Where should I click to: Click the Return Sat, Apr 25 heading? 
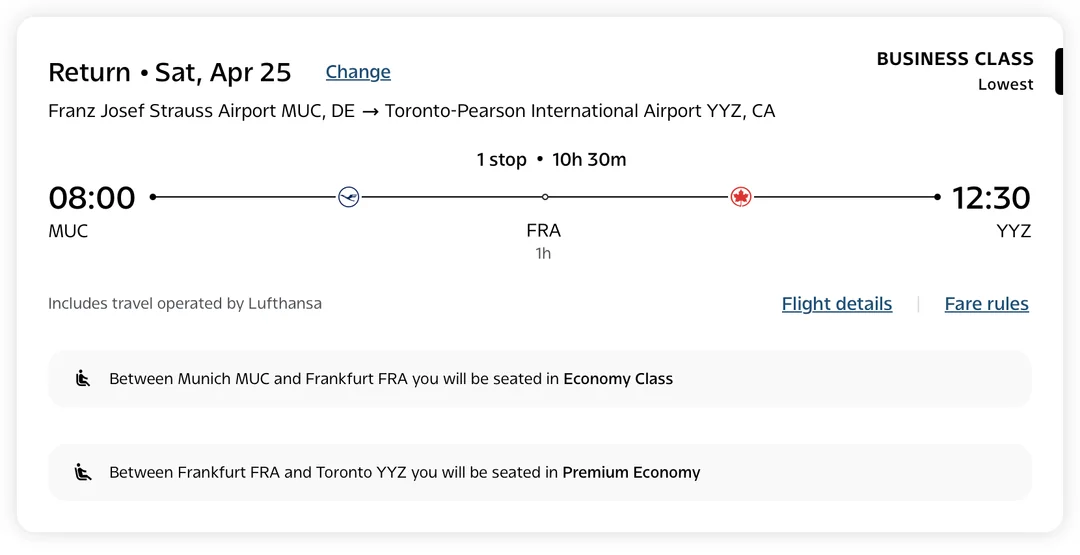point(170,73)
